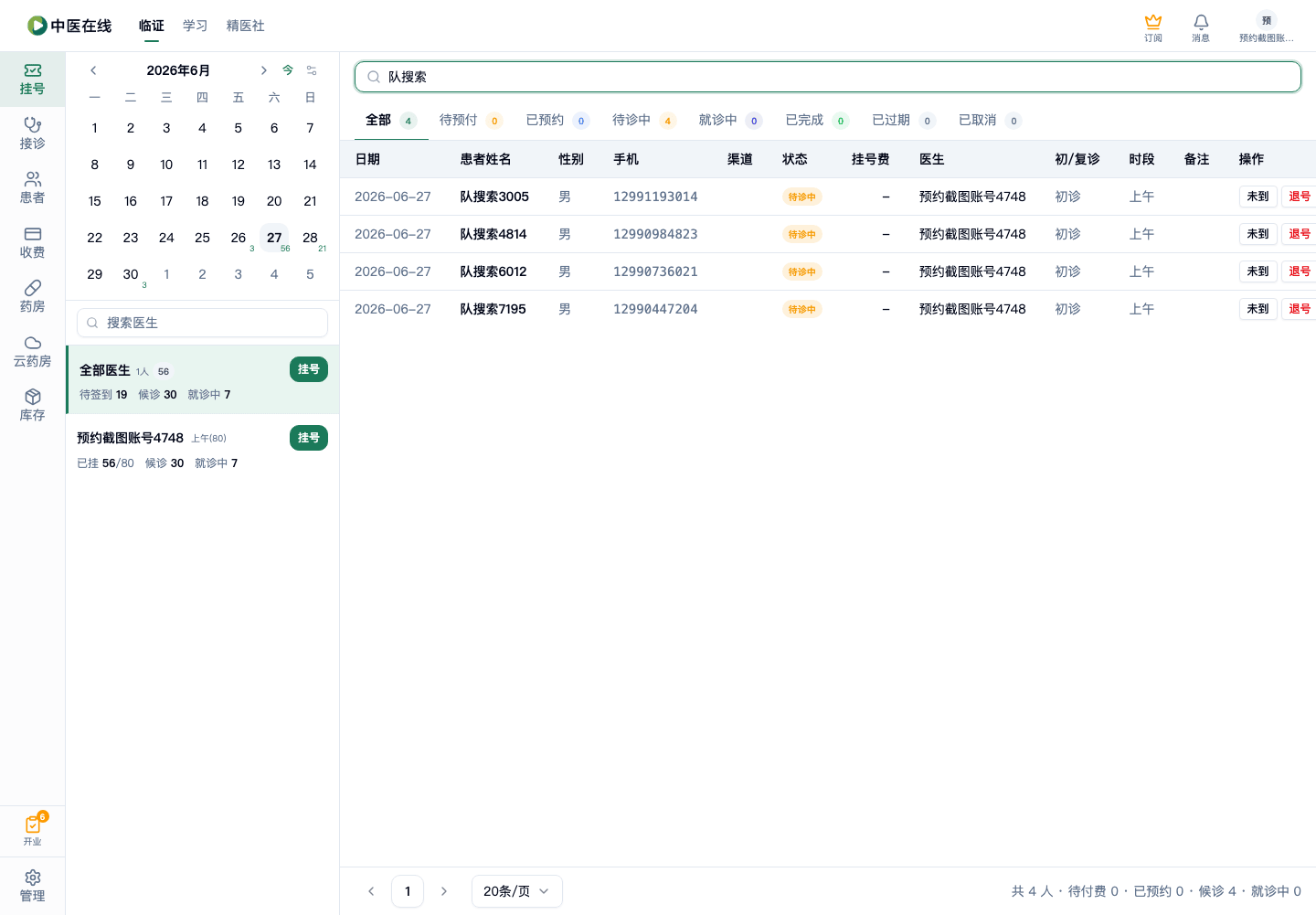Click 未到 for patient 队搜索4814
1316x915 pixels.
coord(1258,234)
